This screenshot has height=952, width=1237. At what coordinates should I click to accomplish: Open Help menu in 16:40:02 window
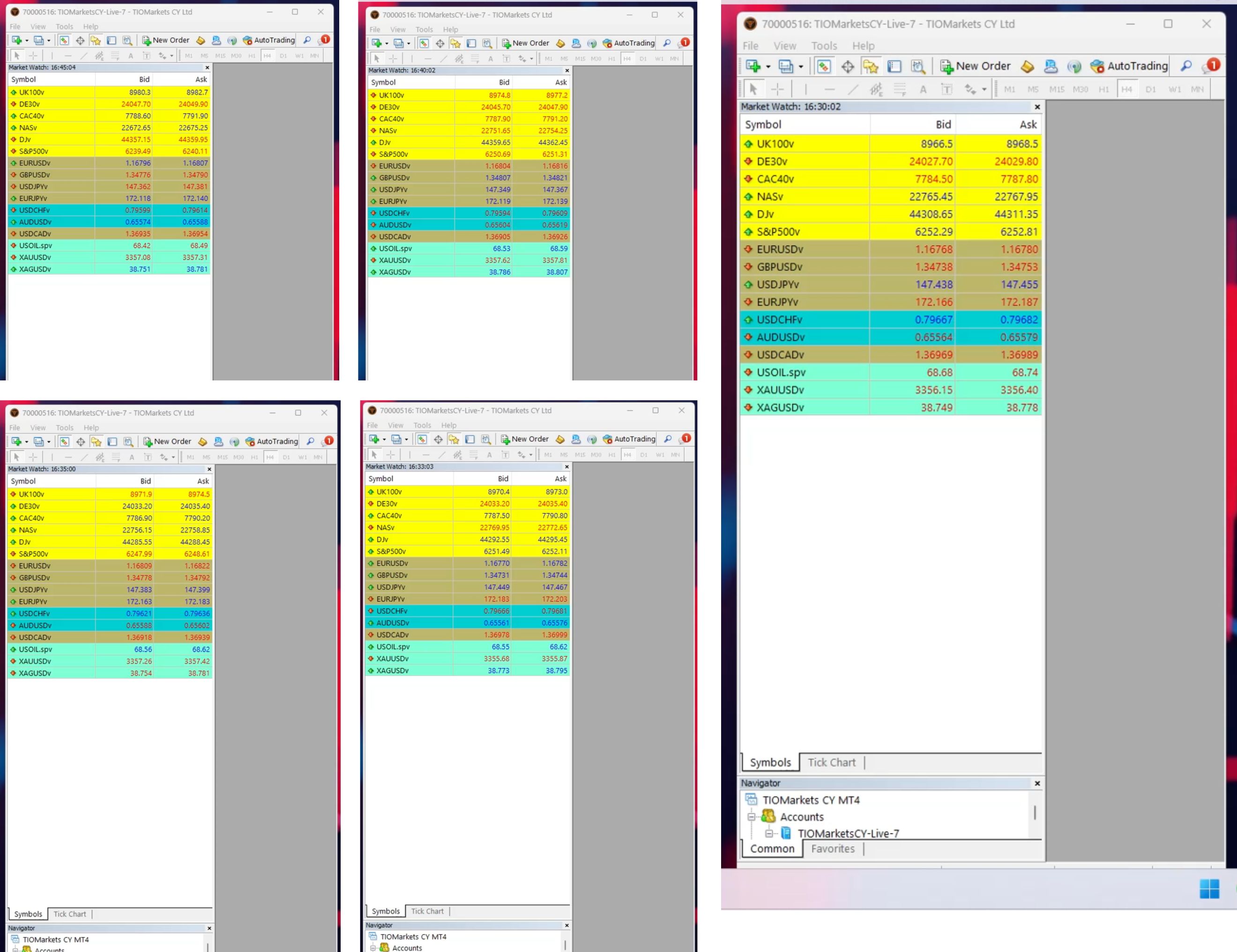click(x=450, y=30)
